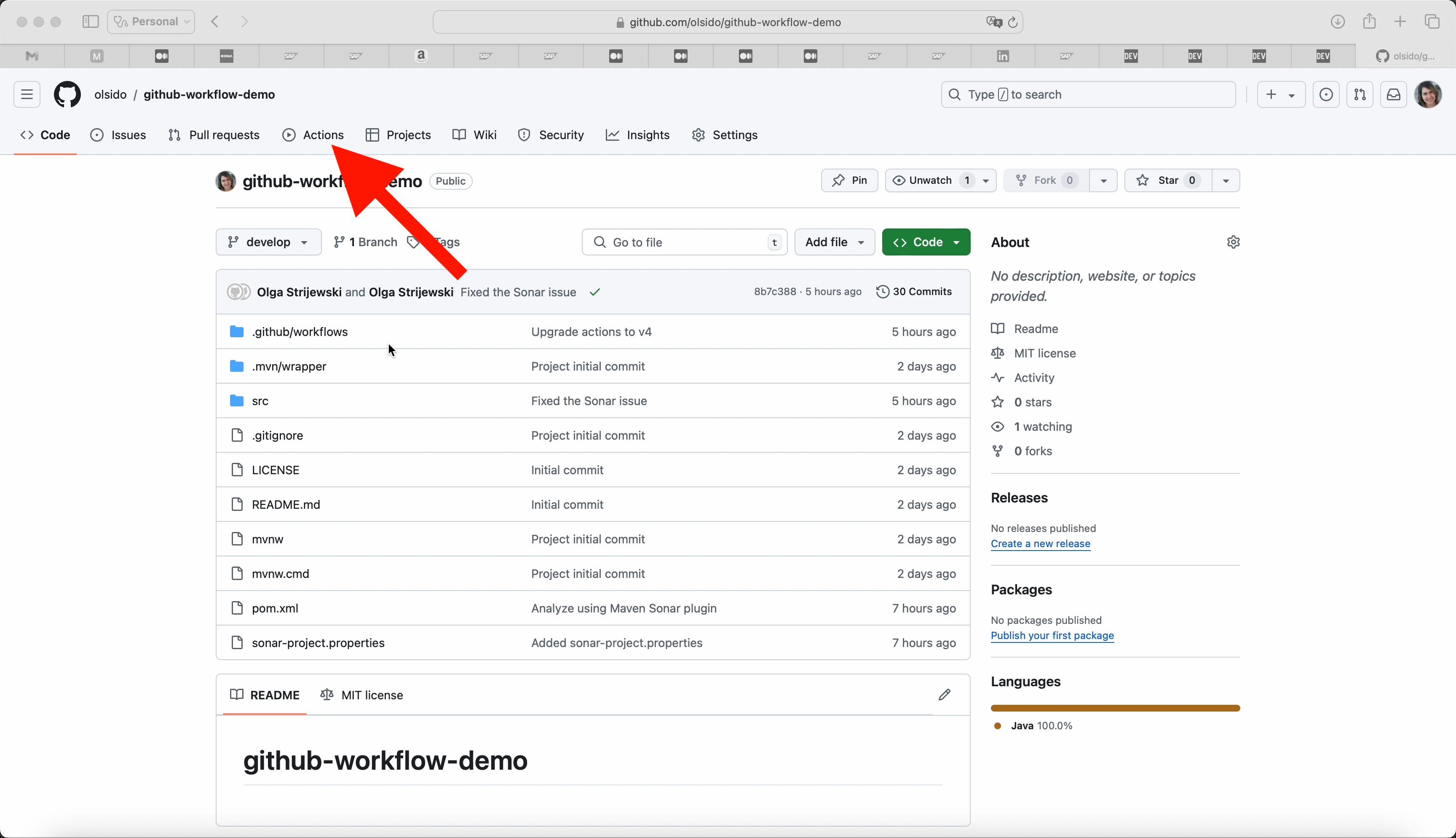
Task: Click Create a new release link
Action: (1040, 544)
